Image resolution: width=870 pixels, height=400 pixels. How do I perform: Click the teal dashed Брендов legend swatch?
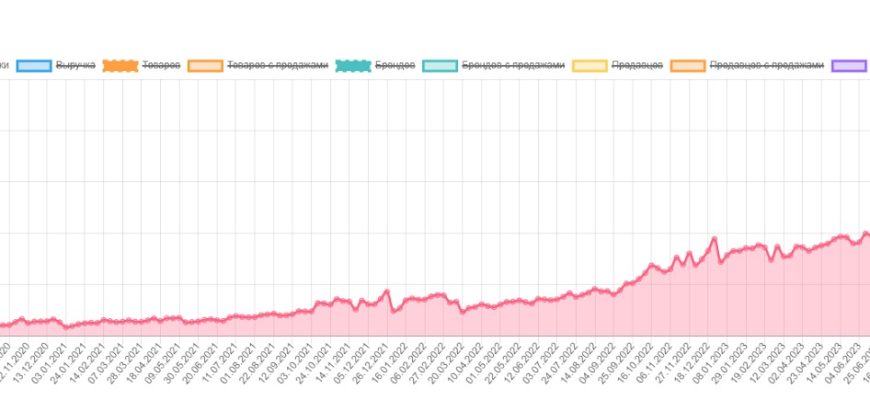pos(352,65)
